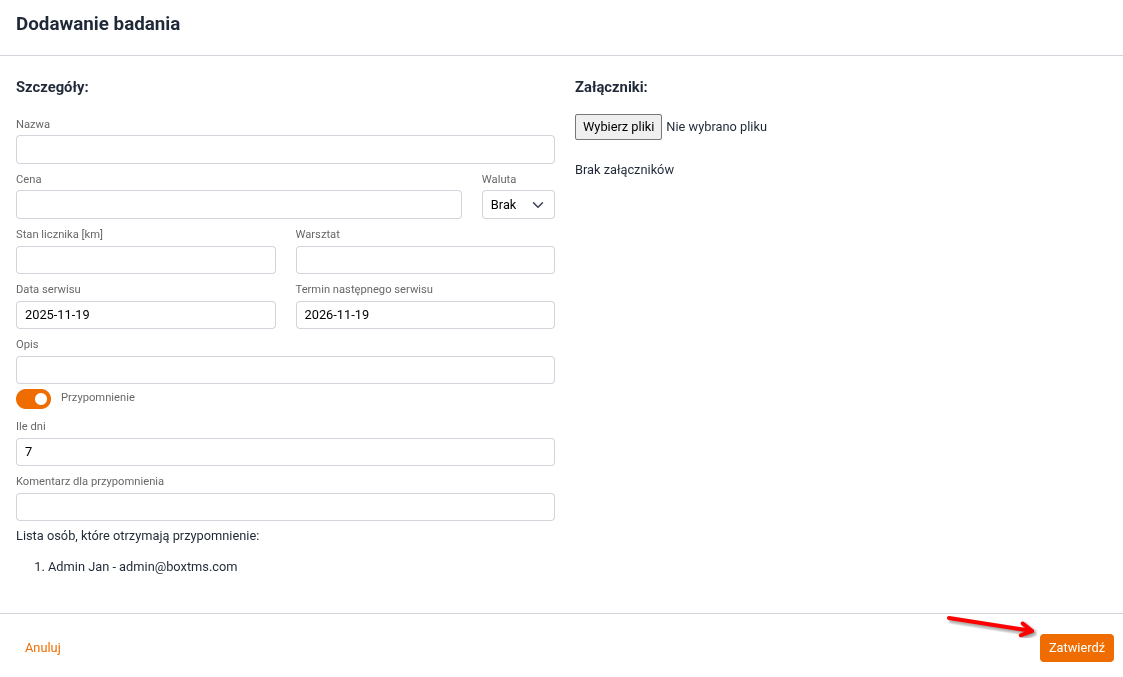Focus the Nazwa input field
1123x677 pixels.
[x=285, y=150]
